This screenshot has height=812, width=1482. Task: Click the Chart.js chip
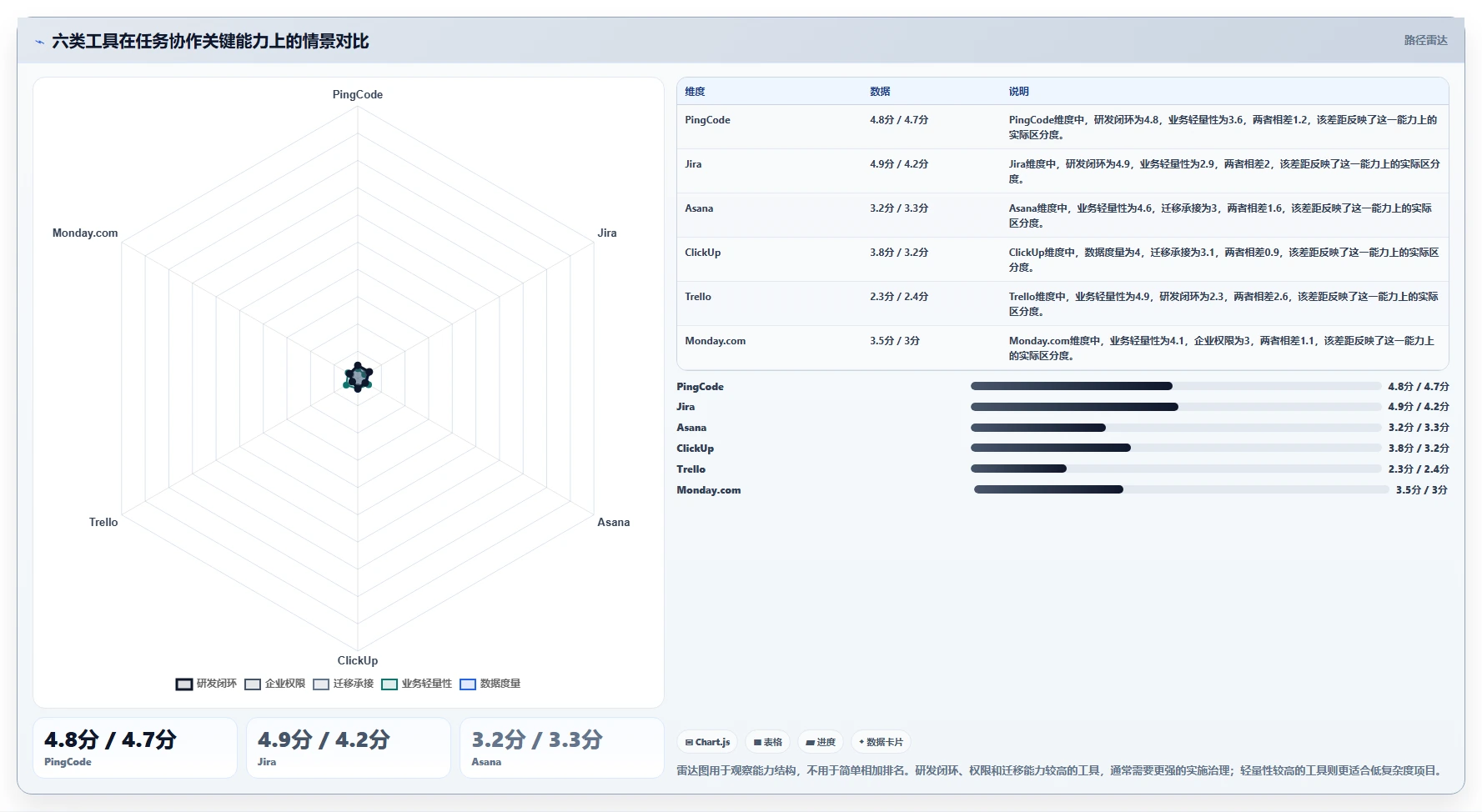point(707,742)
